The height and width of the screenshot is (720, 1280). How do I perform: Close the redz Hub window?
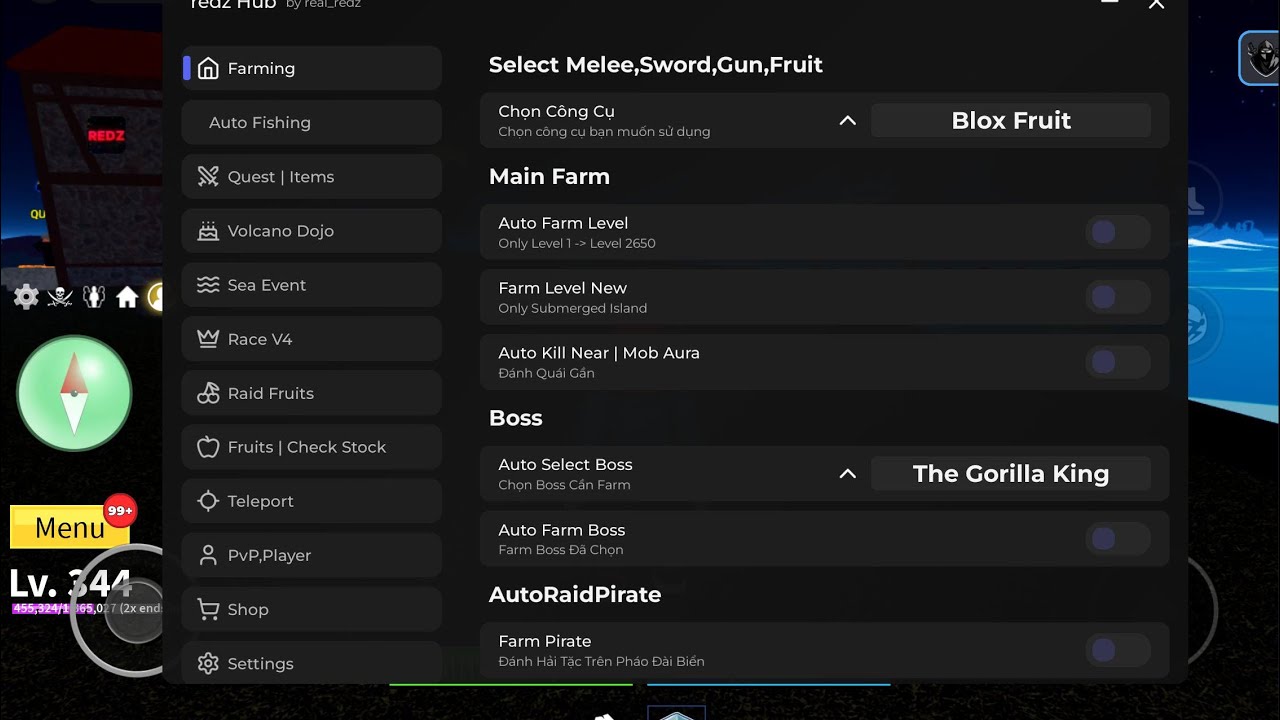[1156, 4]
